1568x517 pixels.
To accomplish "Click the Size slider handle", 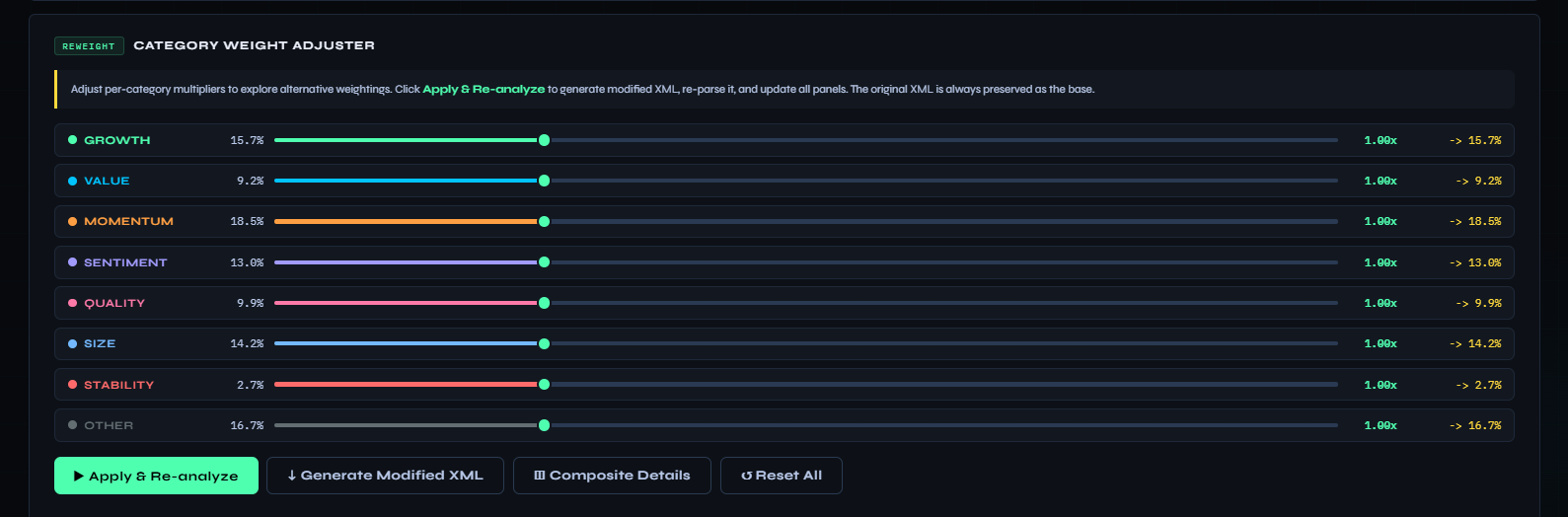I will coord(544,343).
